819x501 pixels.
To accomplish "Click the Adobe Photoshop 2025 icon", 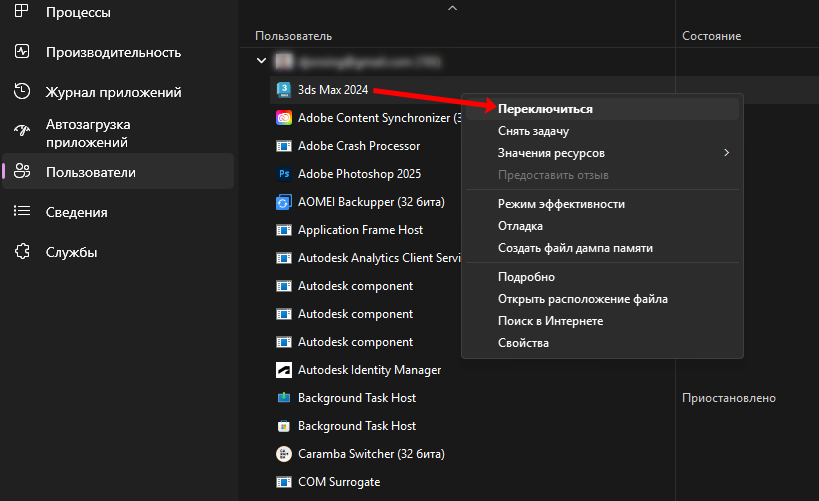I will click(282, 173).
